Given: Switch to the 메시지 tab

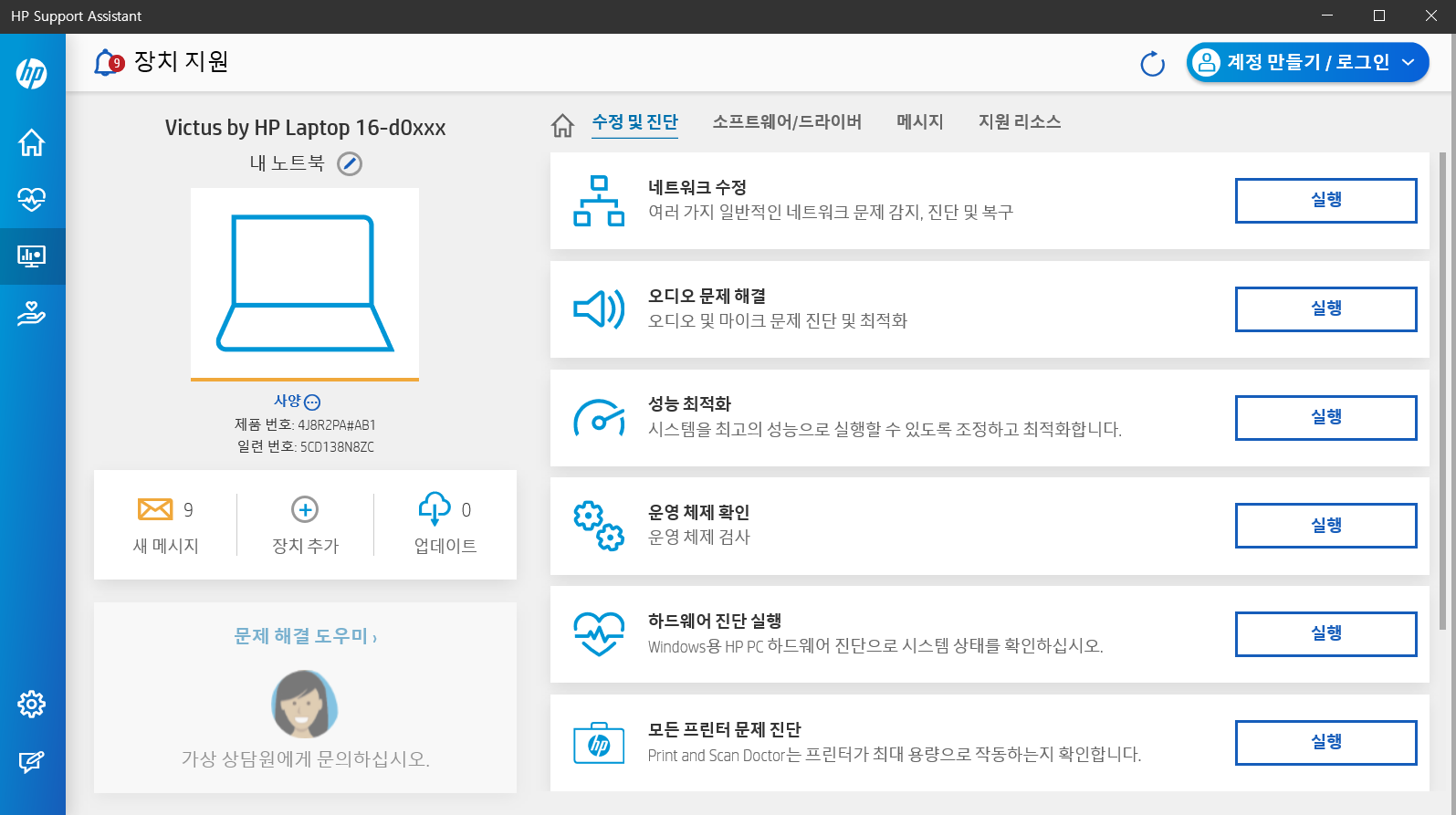Looking at the screenshot, I should 919,121.
